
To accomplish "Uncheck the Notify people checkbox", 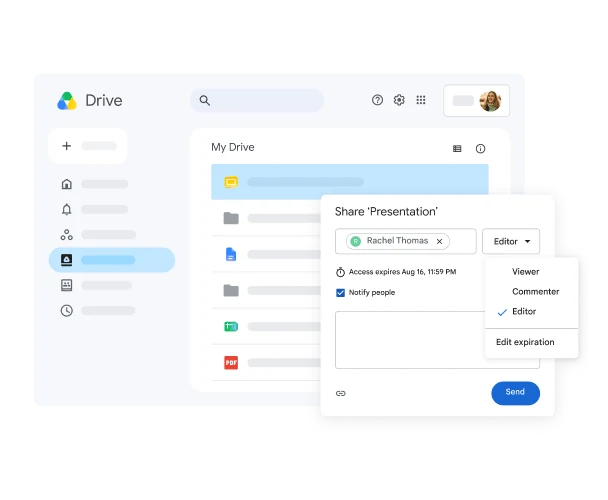I will click(x=340, y=292).
